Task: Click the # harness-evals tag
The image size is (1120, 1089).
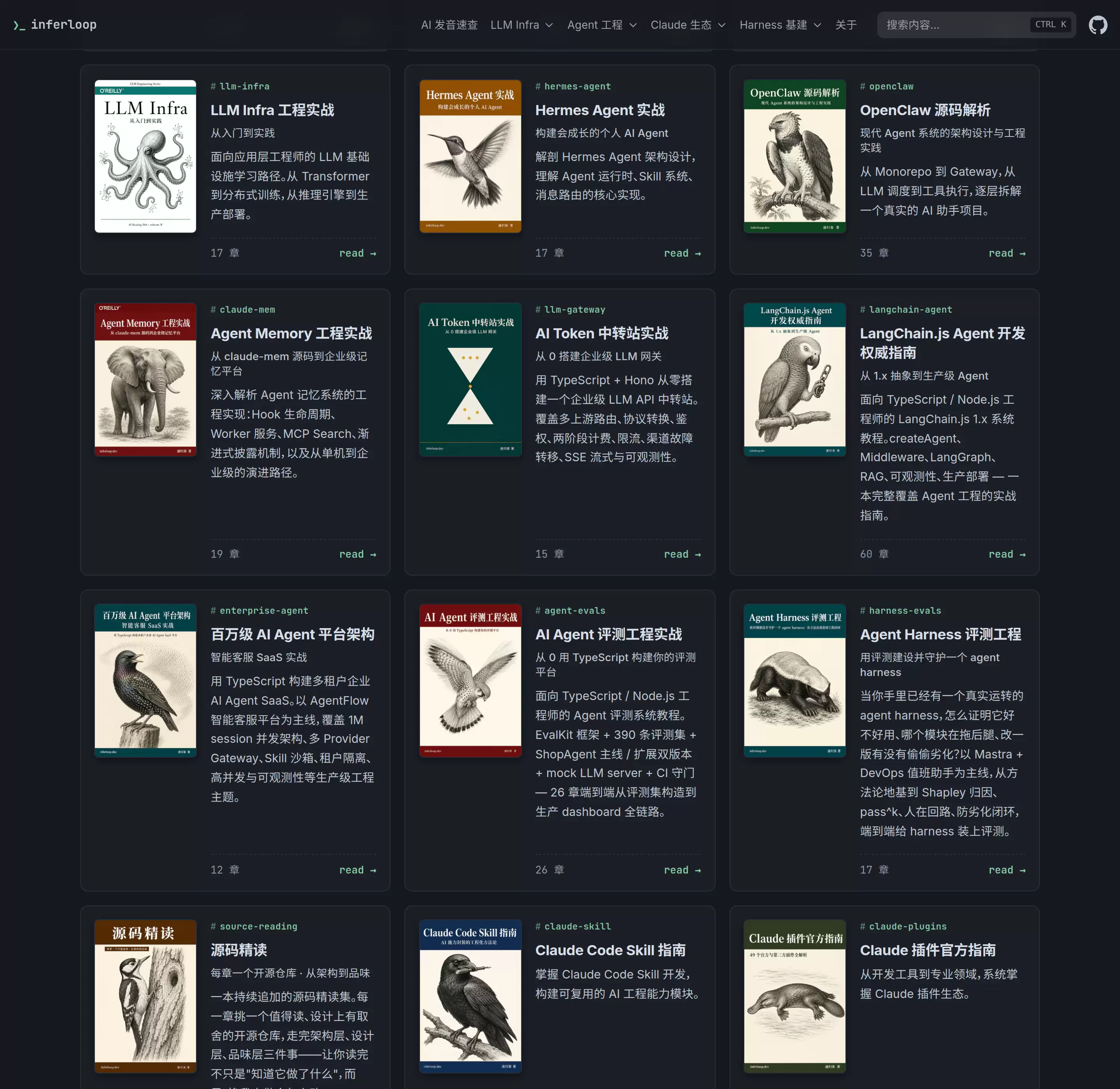Action: pos(900,611)
